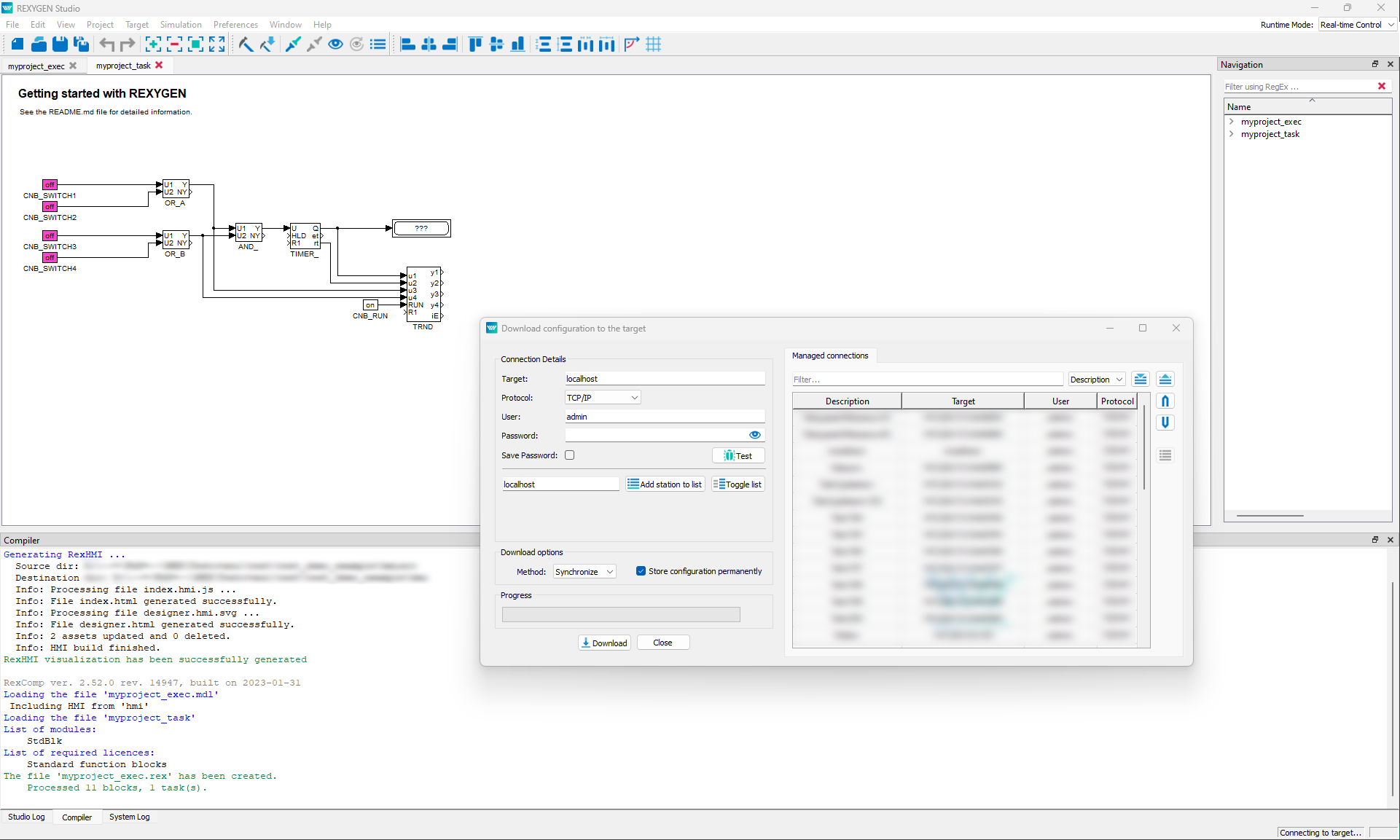Open the Preferences menu
The image size is (1400, 840).
[x=235, y=25]
